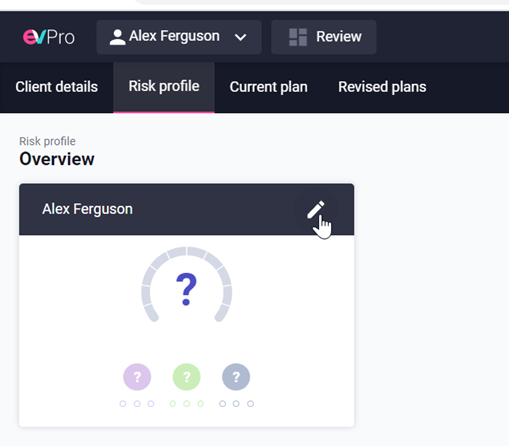Switch to the Current plan tab
The width and height of the screenshot is (509, 446).
(268, 87)
